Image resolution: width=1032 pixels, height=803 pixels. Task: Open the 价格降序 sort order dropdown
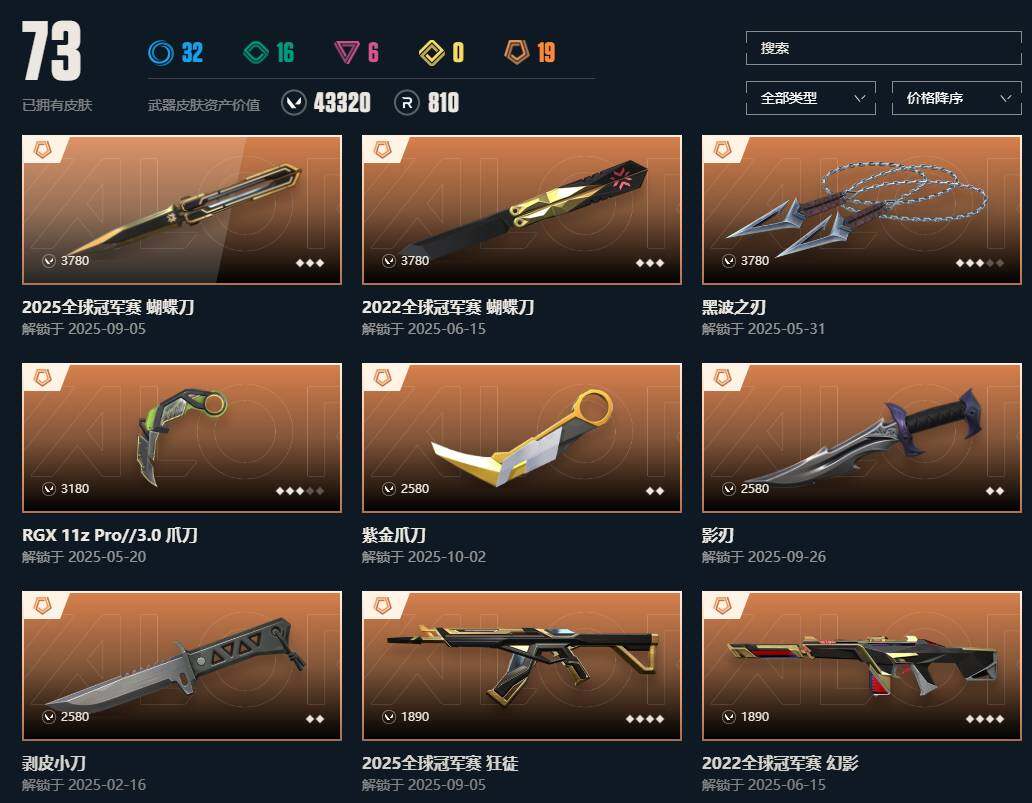pos(956,98)
